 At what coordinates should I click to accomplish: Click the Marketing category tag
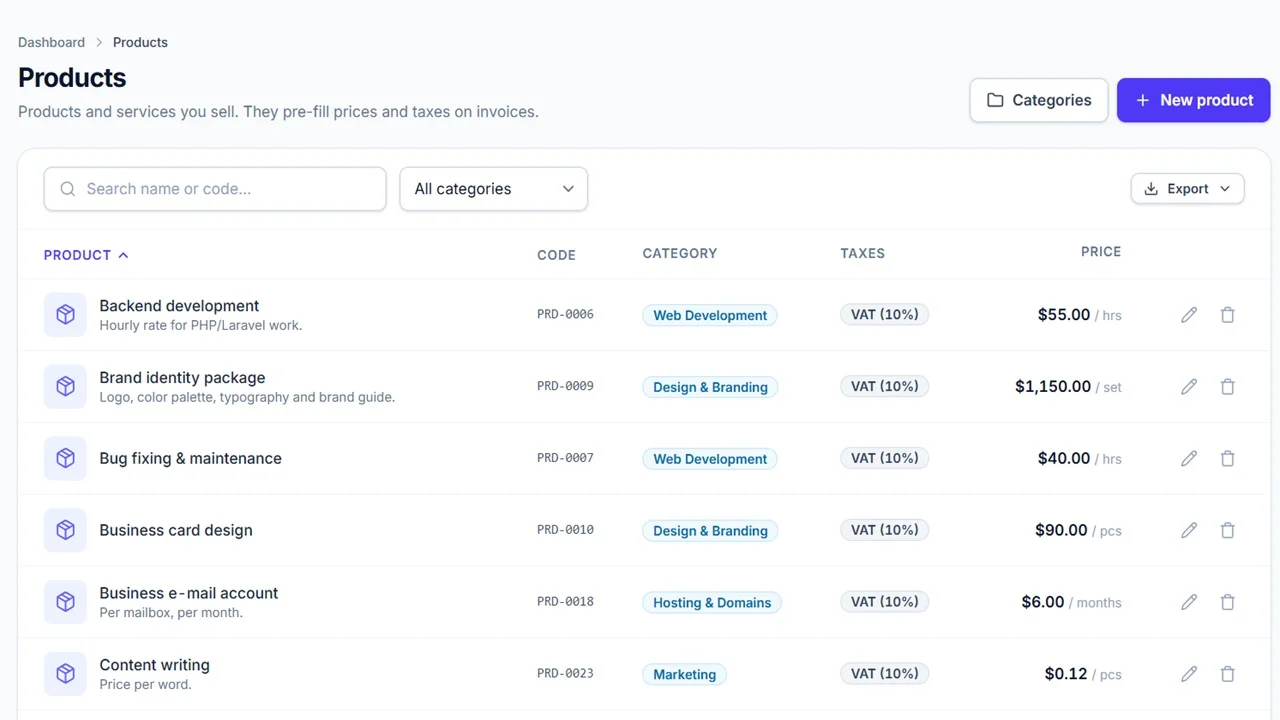[x=684, y=674]
